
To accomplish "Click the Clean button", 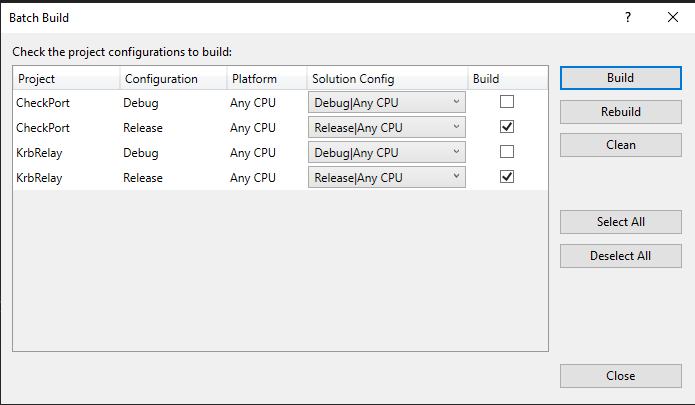I will [x=620, y=145].
